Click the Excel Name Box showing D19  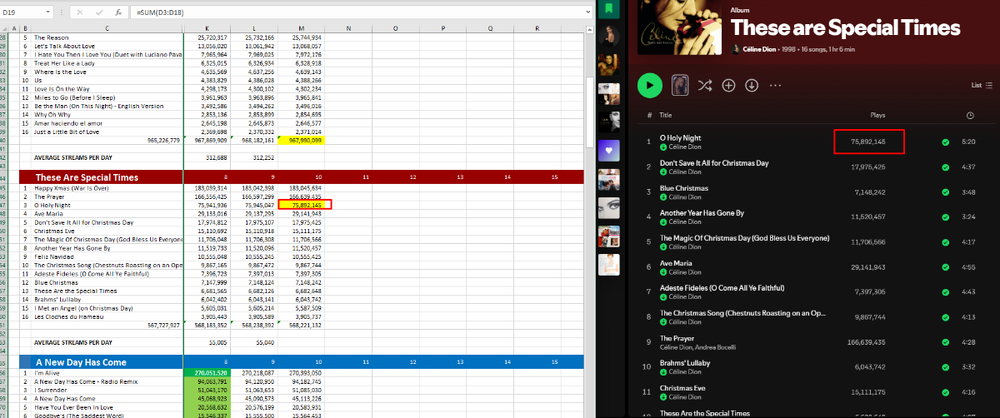coord(22,12)
